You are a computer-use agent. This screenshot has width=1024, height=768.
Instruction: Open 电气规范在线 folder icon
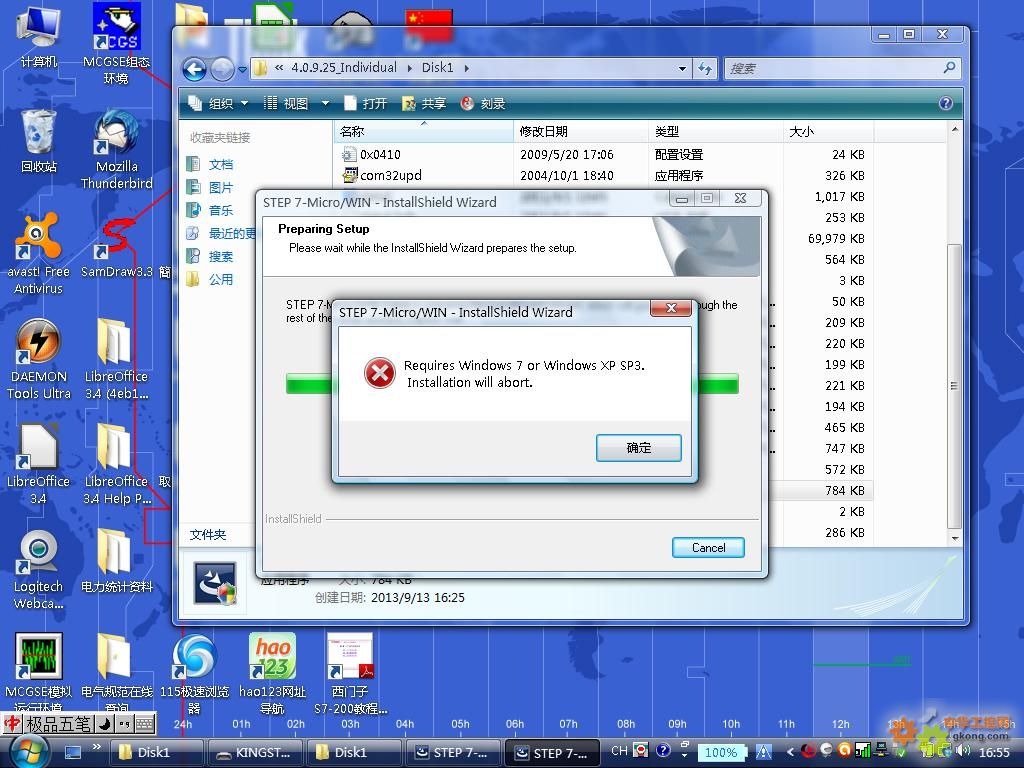pos(116,673)
